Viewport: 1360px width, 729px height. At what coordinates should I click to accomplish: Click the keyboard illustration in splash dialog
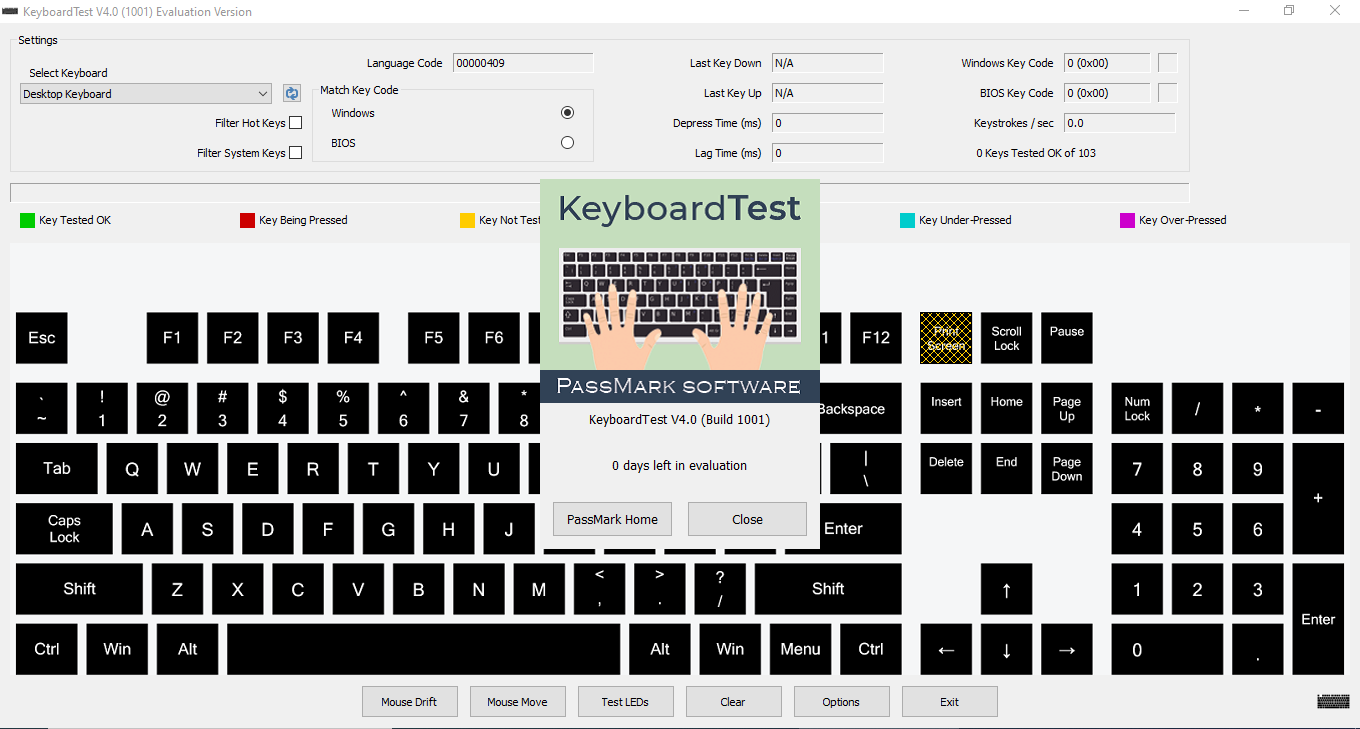[x=680, y=307]
